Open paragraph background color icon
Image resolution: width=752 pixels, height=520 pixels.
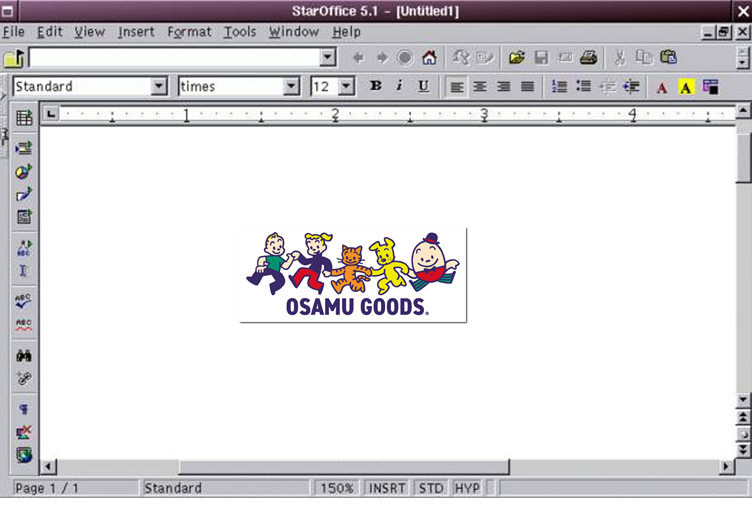710,87
